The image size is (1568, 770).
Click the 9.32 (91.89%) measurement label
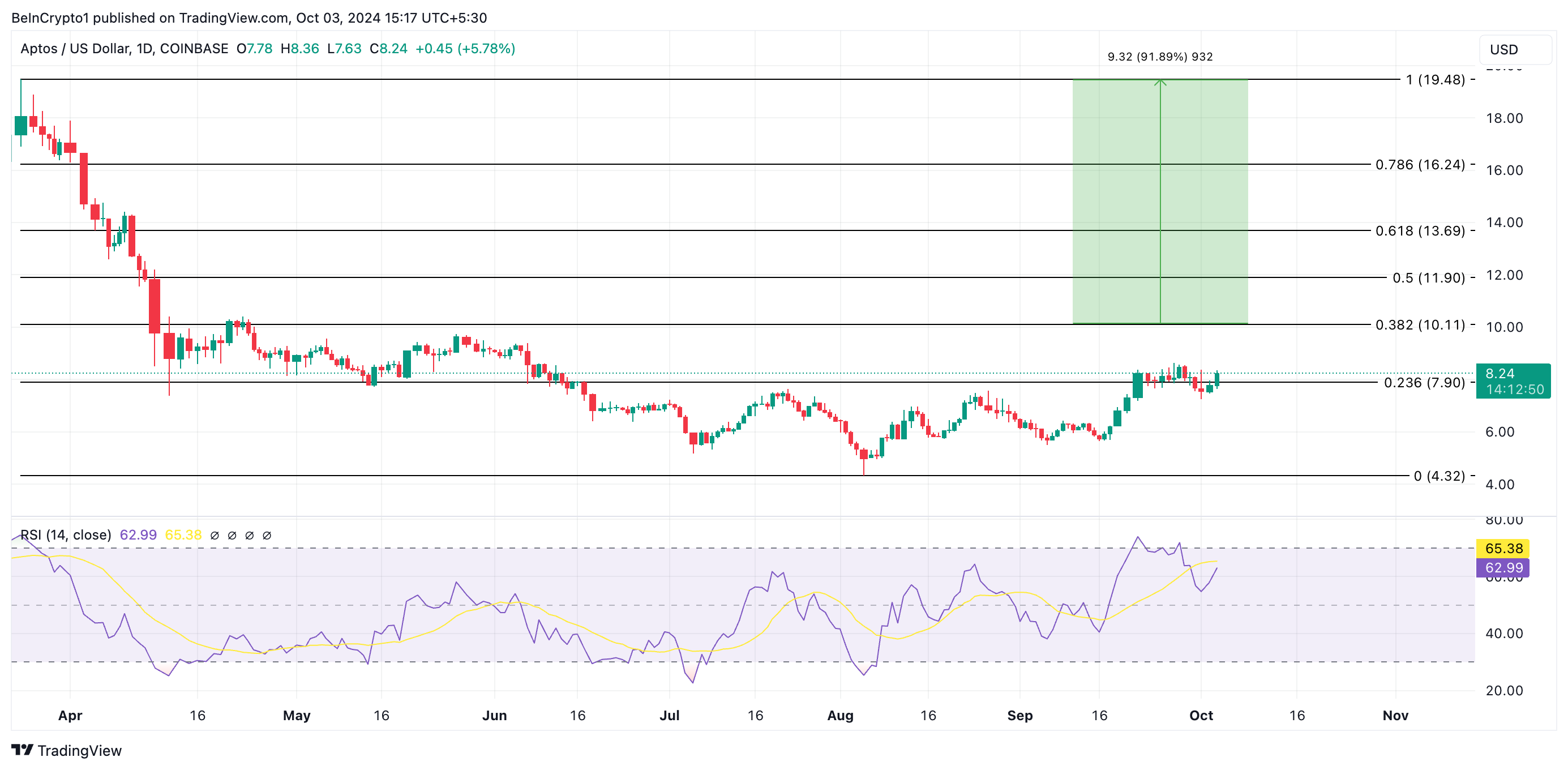click(x=1159, y=57)
